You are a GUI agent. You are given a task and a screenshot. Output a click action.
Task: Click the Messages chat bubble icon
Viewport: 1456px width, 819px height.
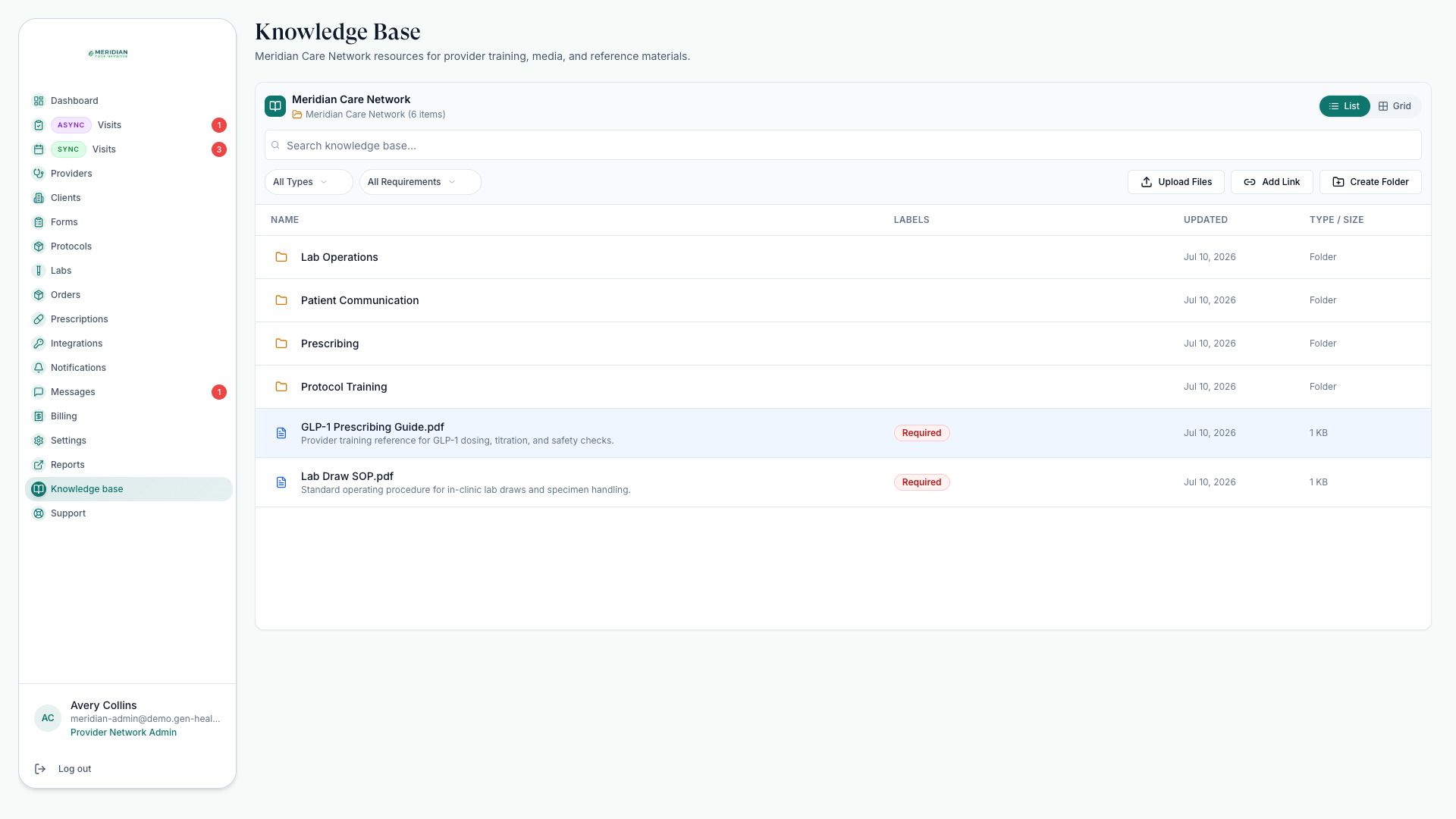[39, 392]
